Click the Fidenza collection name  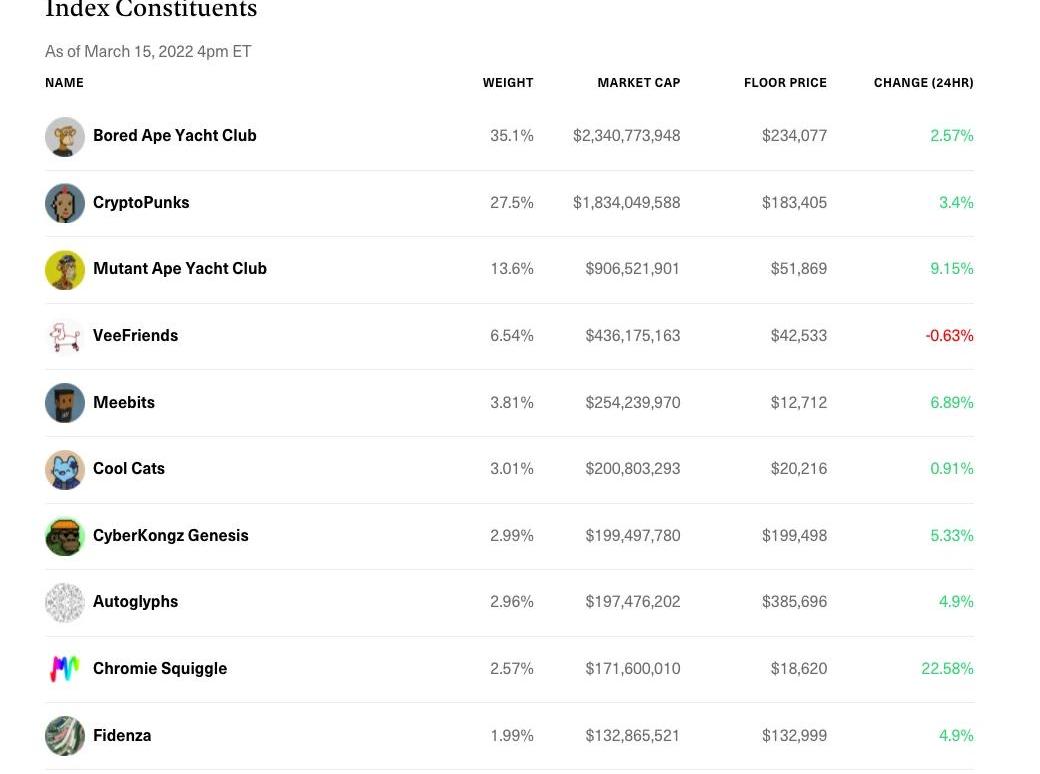click(122, 736)
